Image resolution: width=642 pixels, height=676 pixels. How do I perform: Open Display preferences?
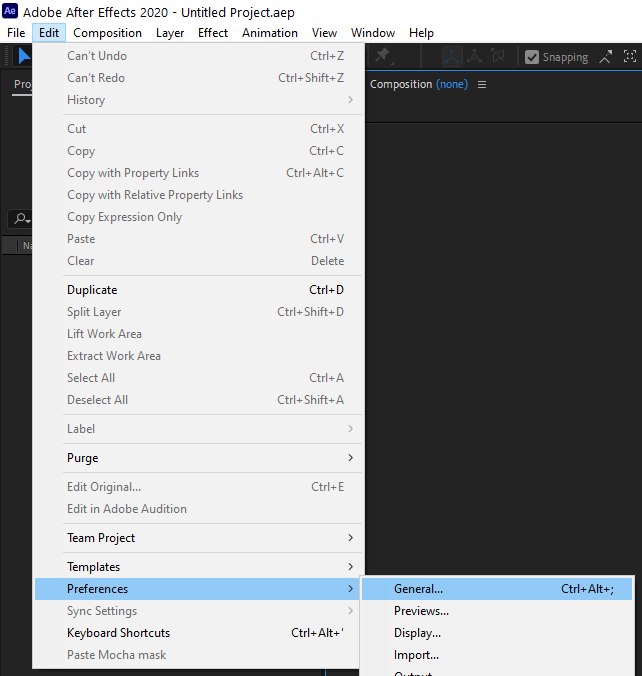pos(497,632)
